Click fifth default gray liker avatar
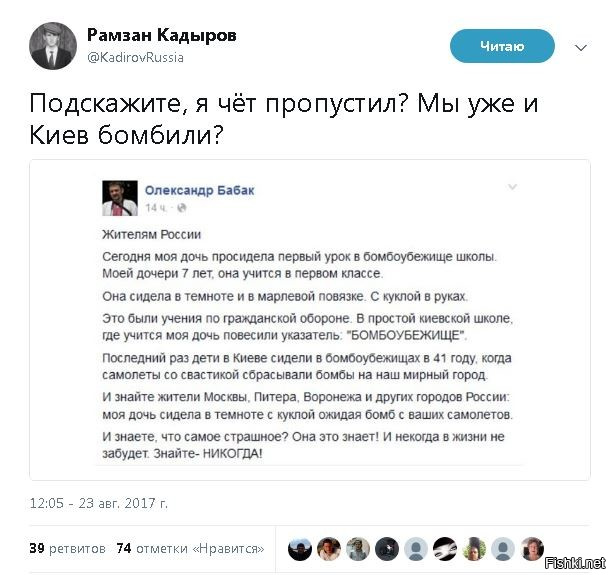 [416, 549]
